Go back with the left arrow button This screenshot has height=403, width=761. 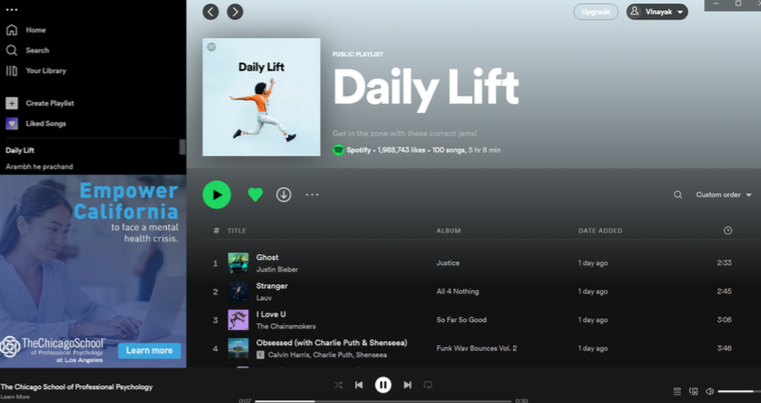coord(210,12)
